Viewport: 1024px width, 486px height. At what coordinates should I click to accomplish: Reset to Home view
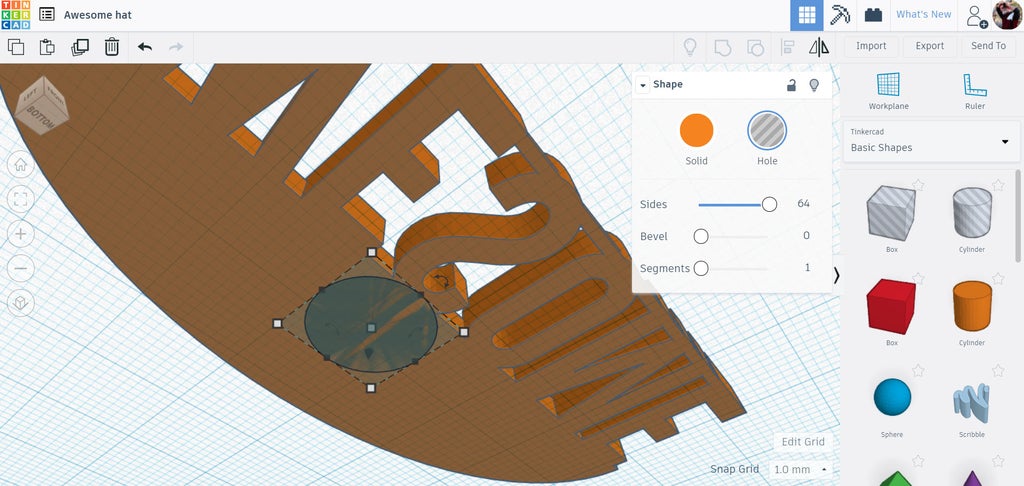[x=20, y=165]
